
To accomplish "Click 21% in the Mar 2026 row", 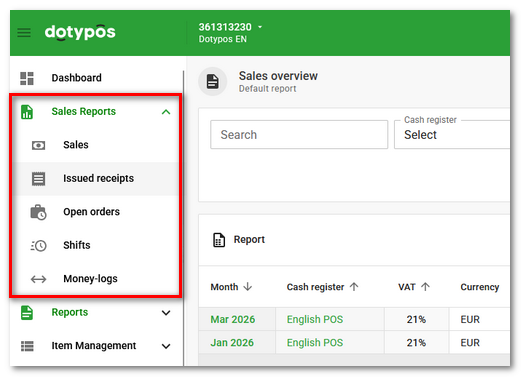I will click(416, 319).
